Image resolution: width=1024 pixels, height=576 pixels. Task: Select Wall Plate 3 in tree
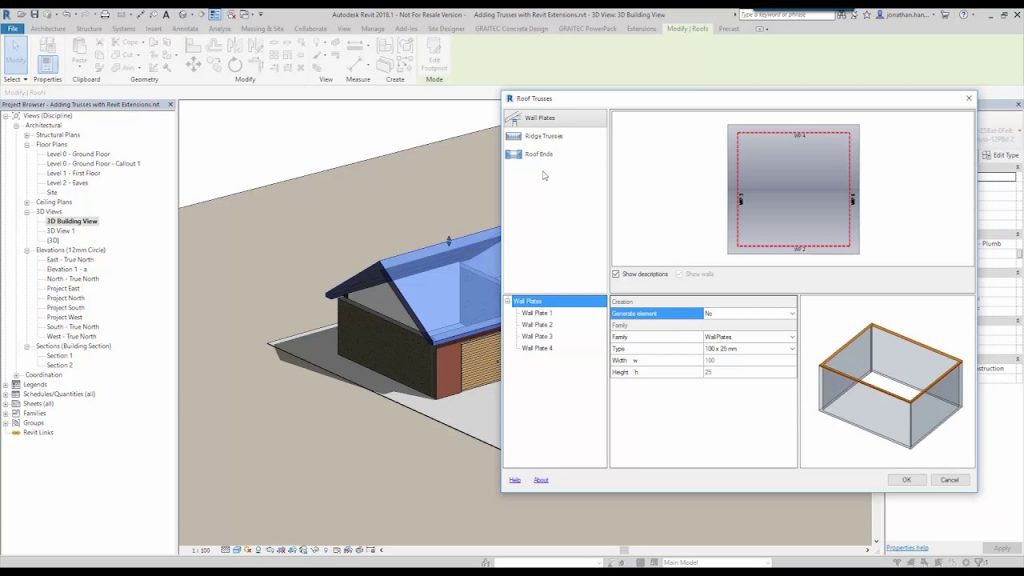[537, 336]
